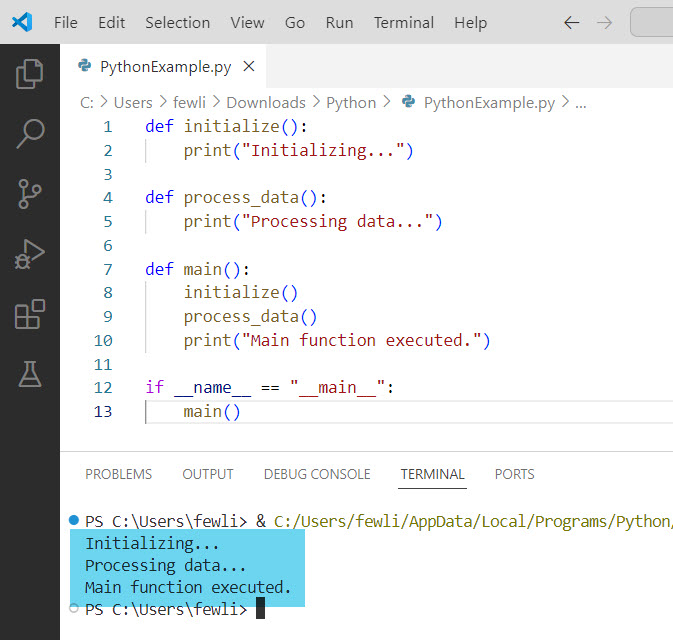This screenshot has width=673, height=640.
Task: Select the TERMINAL panel tab
Action: (432, 474)
